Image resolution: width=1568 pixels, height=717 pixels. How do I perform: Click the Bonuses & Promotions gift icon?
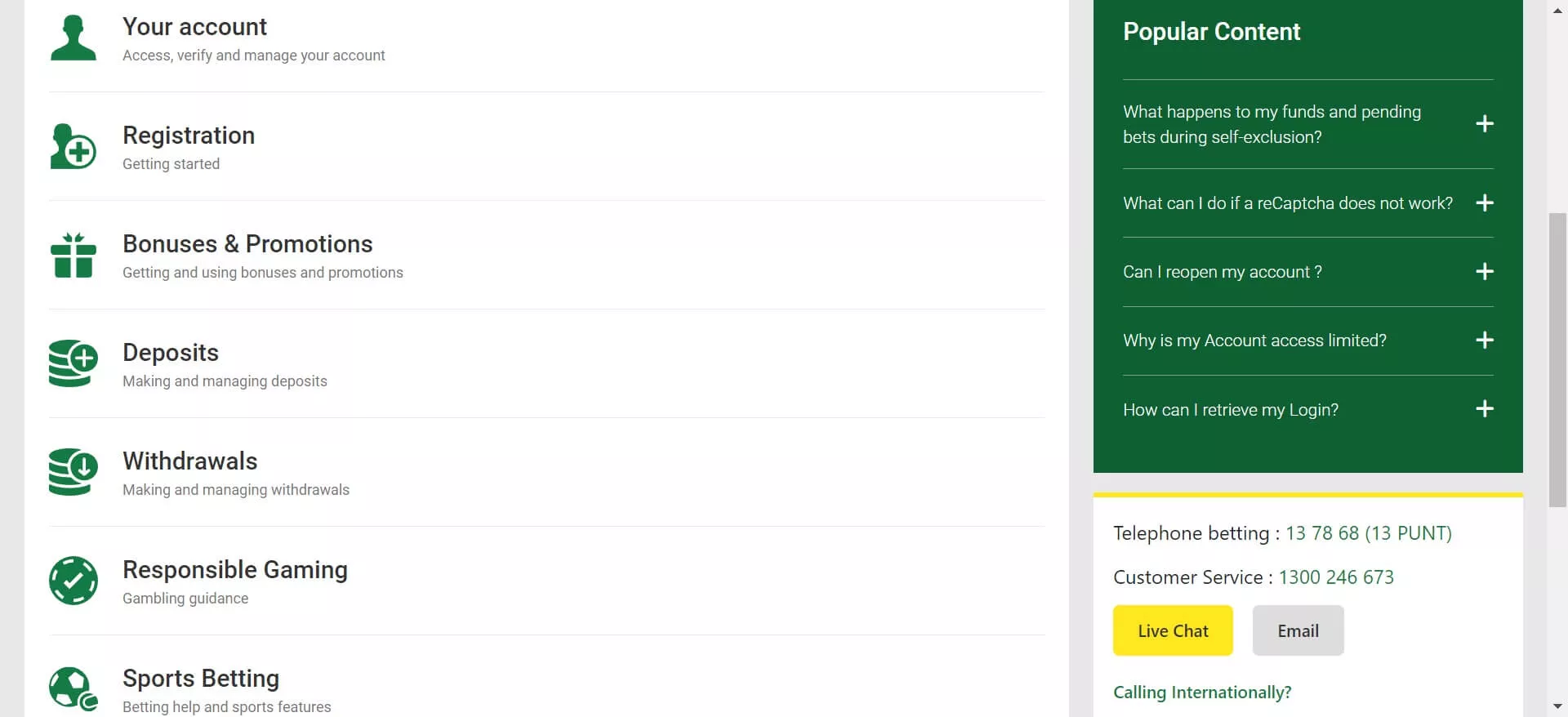point(73,256)
